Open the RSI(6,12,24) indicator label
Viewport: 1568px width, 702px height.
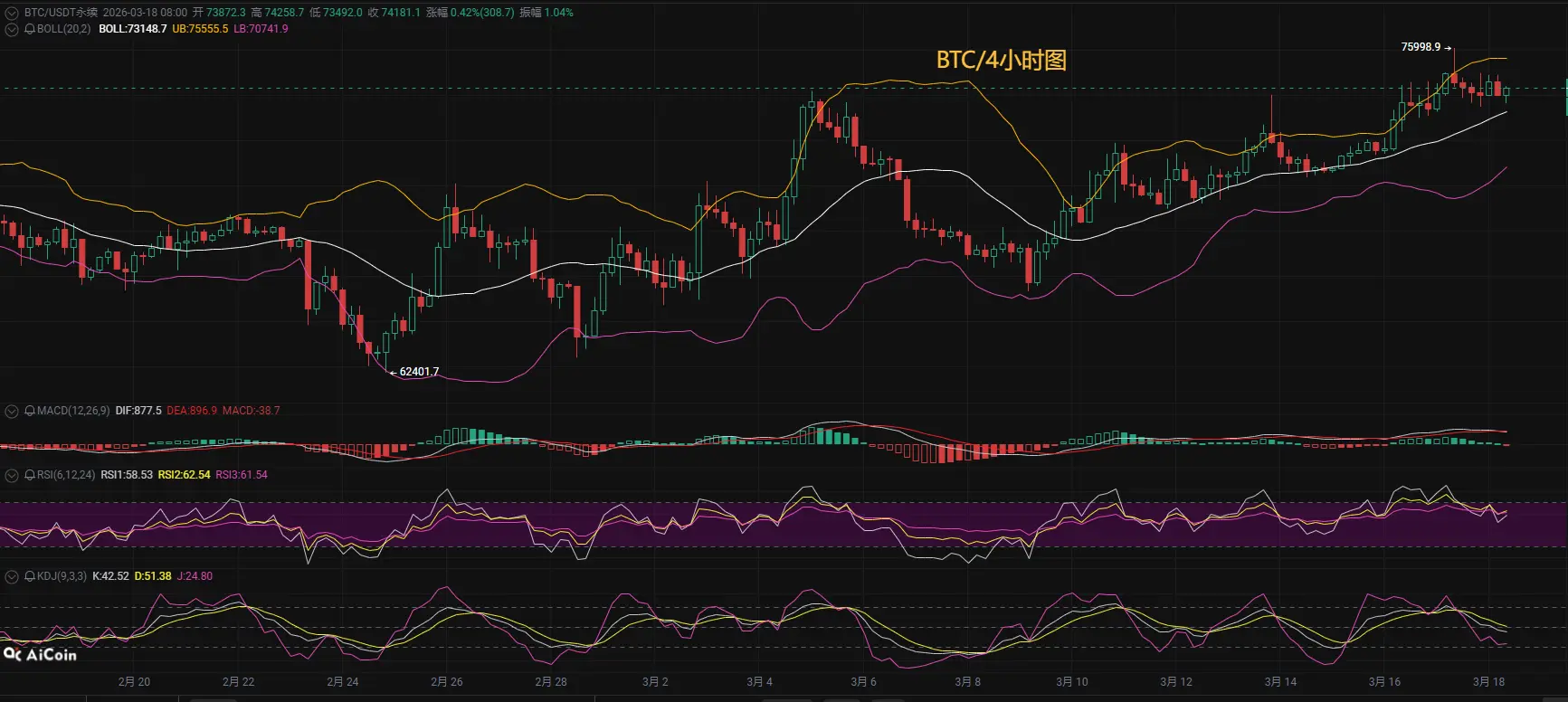[65, 475]
